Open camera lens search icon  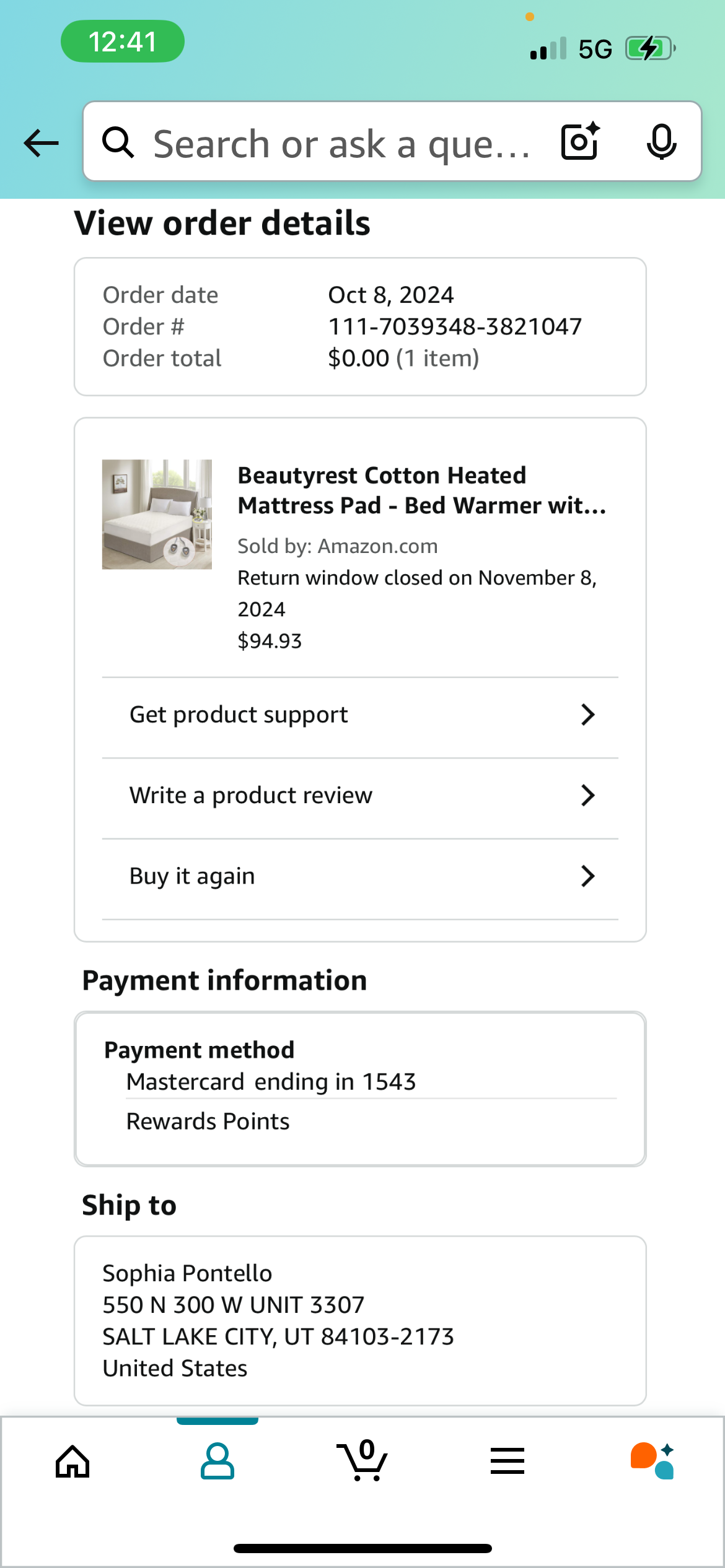[581, 142]
